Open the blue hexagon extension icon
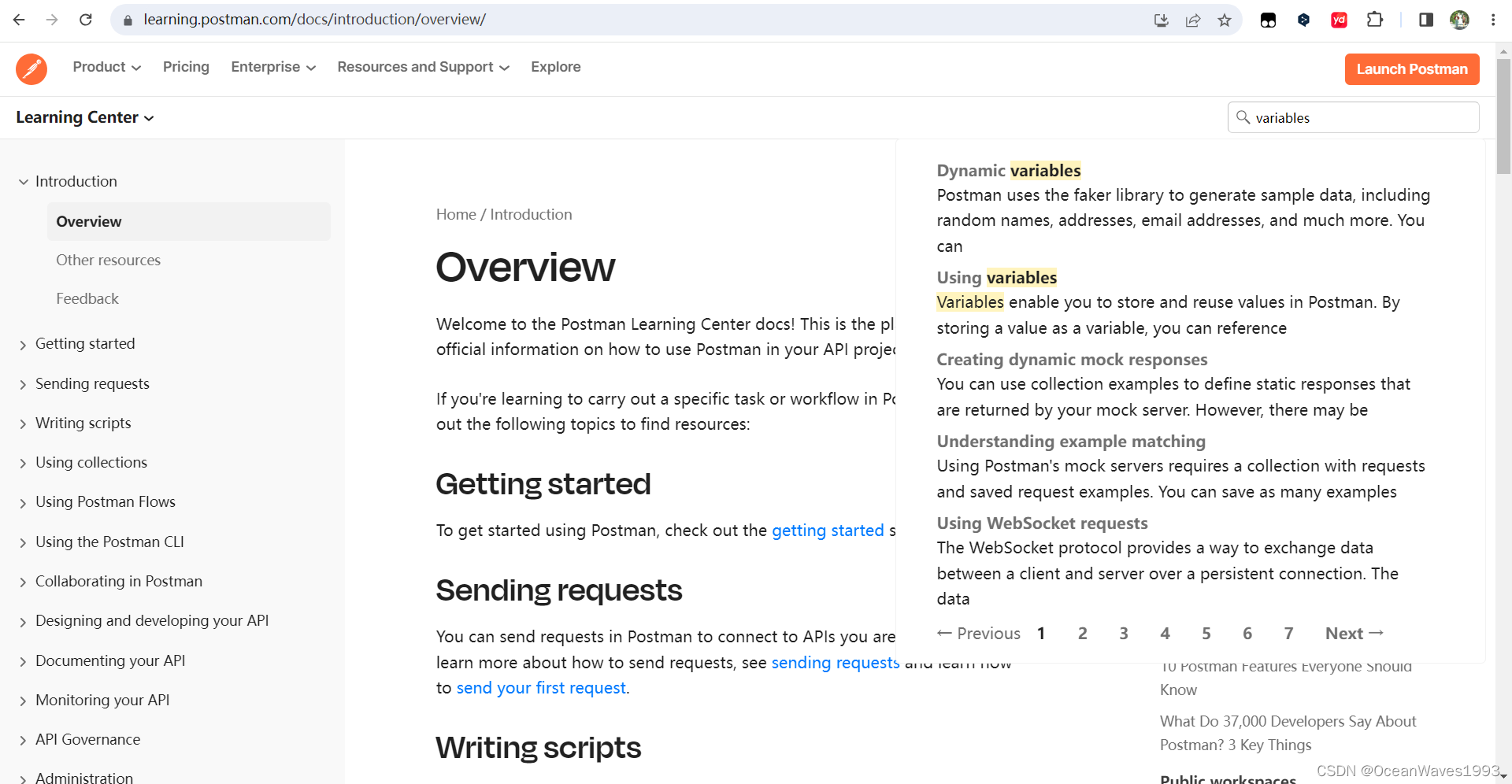 [x=1303, y=20]
